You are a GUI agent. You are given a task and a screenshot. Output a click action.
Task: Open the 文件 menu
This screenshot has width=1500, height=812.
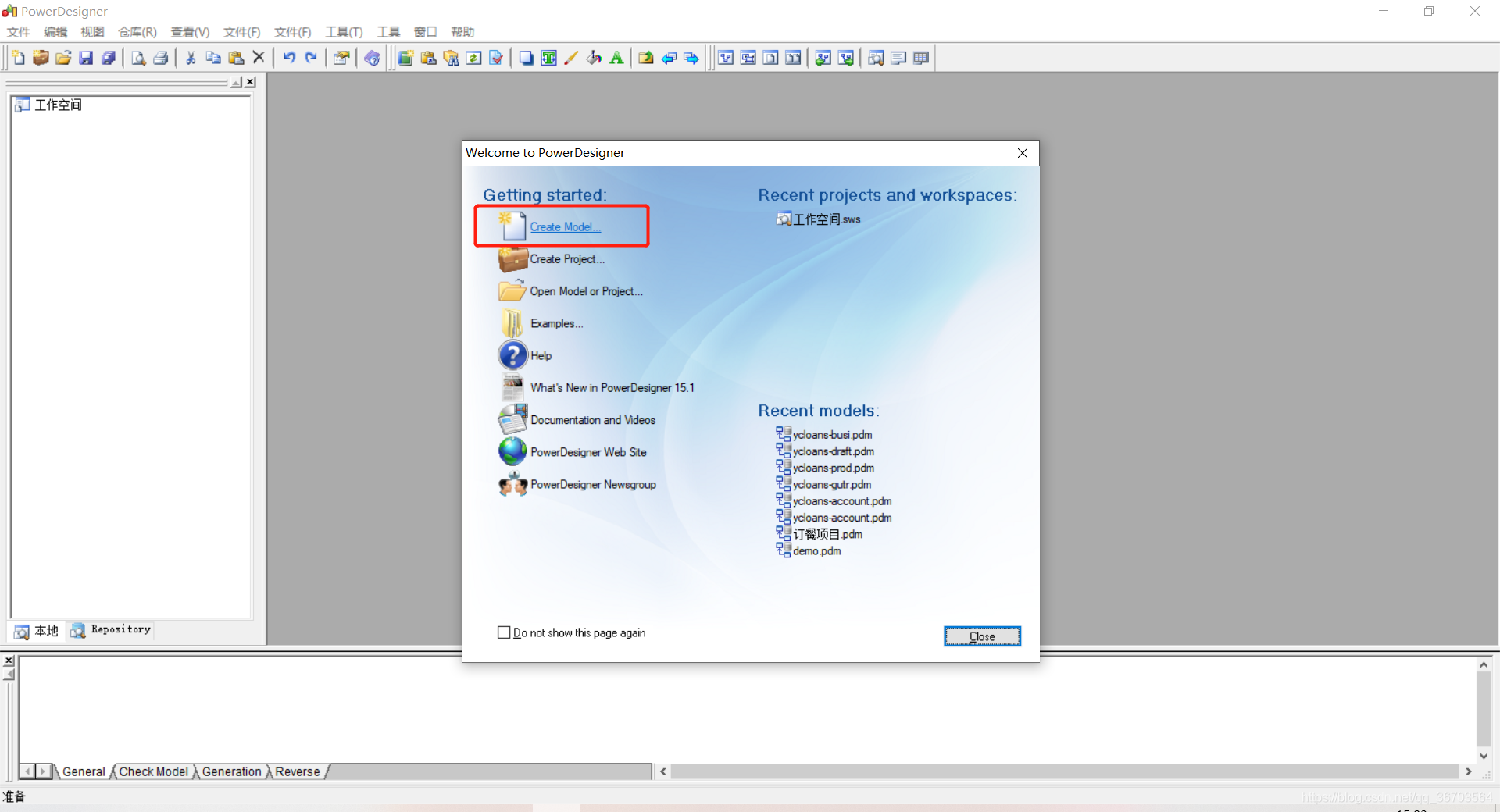point(18,32)
